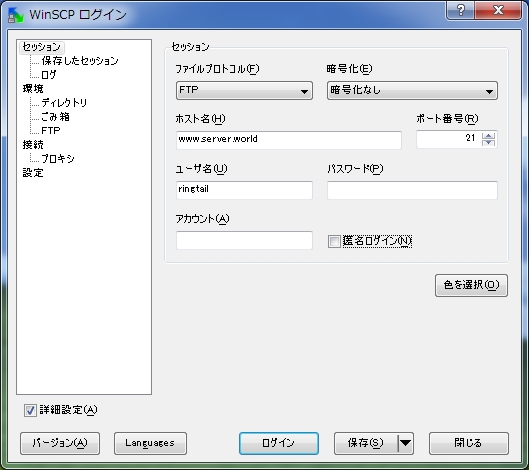Open the ディレクトリ tree entry
Viewport: 529px width, 470px height.
point(64,103)
